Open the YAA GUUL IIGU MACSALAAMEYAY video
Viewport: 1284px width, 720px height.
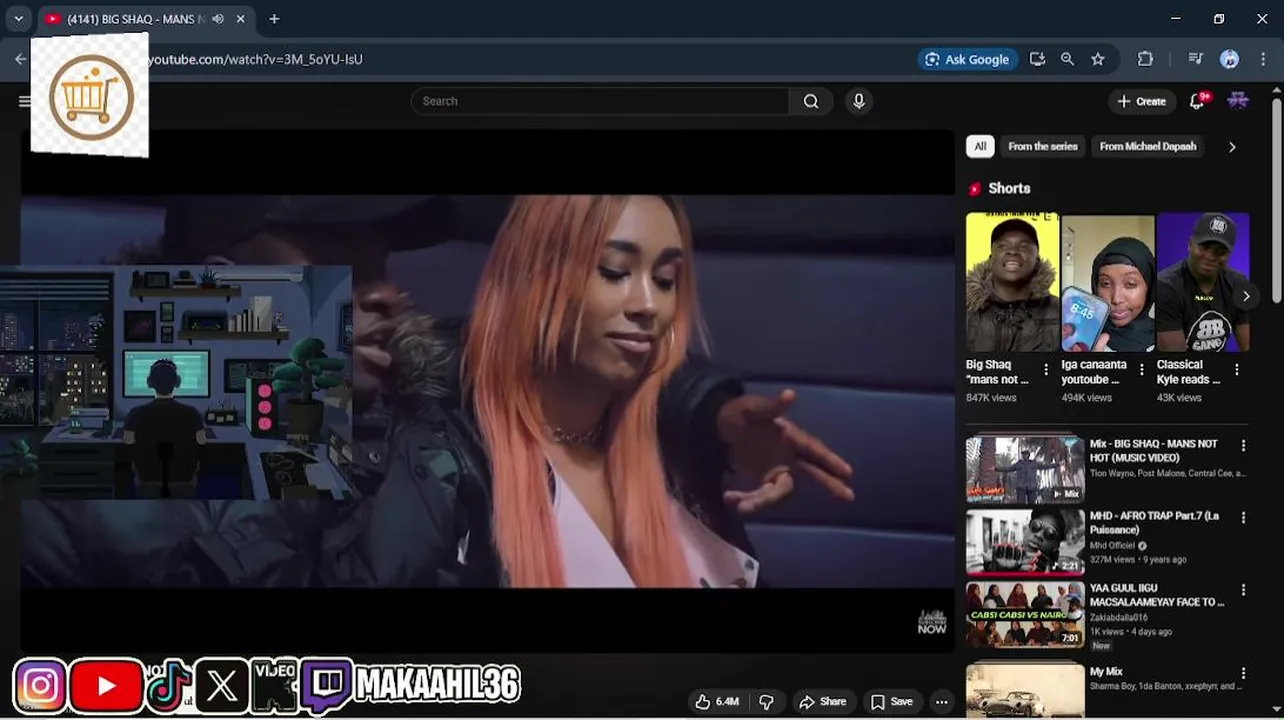coord(1025,615)
